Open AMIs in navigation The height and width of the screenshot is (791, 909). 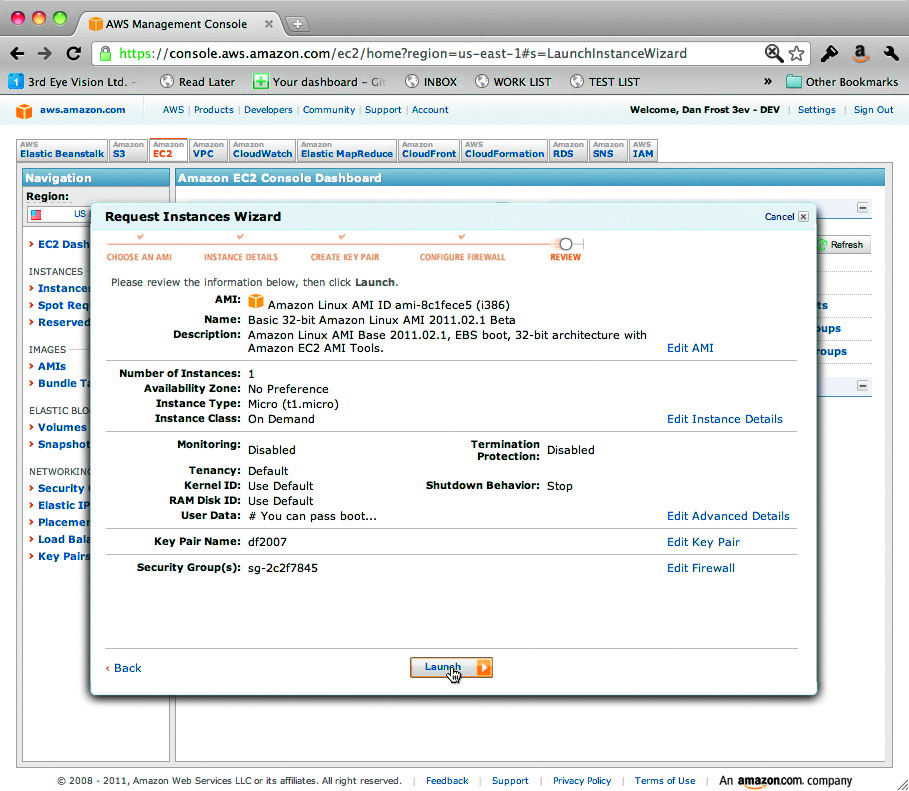pos(52,367)
